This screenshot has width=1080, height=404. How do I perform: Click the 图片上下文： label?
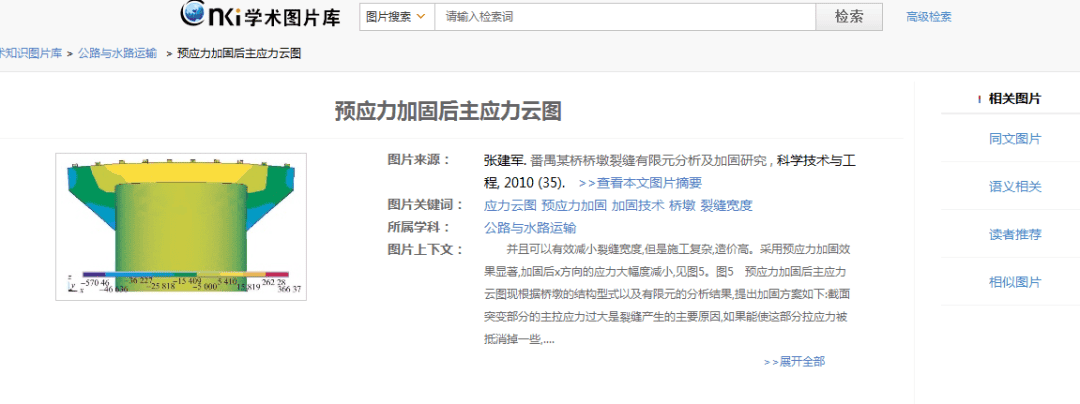(x=426, y=249)
